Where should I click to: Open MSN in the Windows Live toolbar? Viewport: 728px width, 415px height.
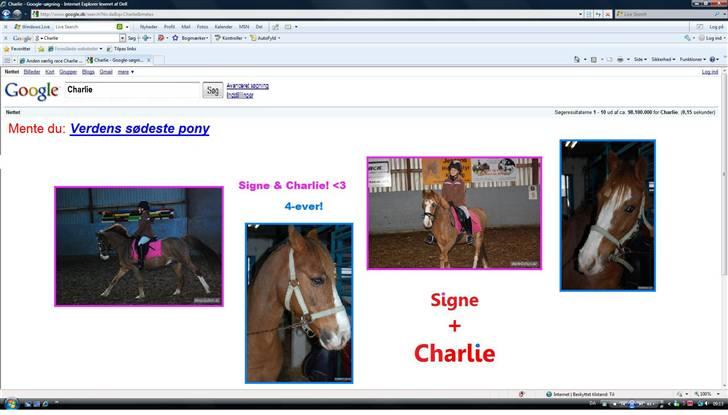(x=244, y=27)
